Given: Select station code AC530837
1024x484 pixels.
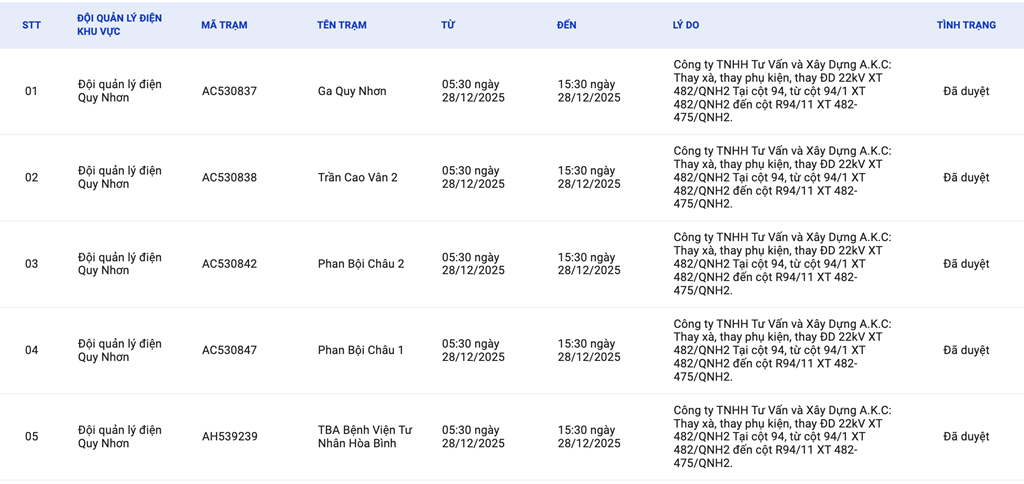Looking at the screenshot, I should (229, 91).
